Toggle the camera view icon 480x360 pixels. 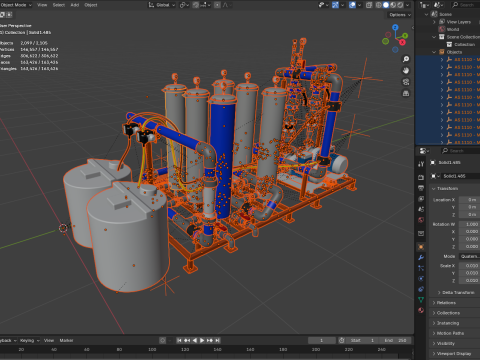pos(406,82)
